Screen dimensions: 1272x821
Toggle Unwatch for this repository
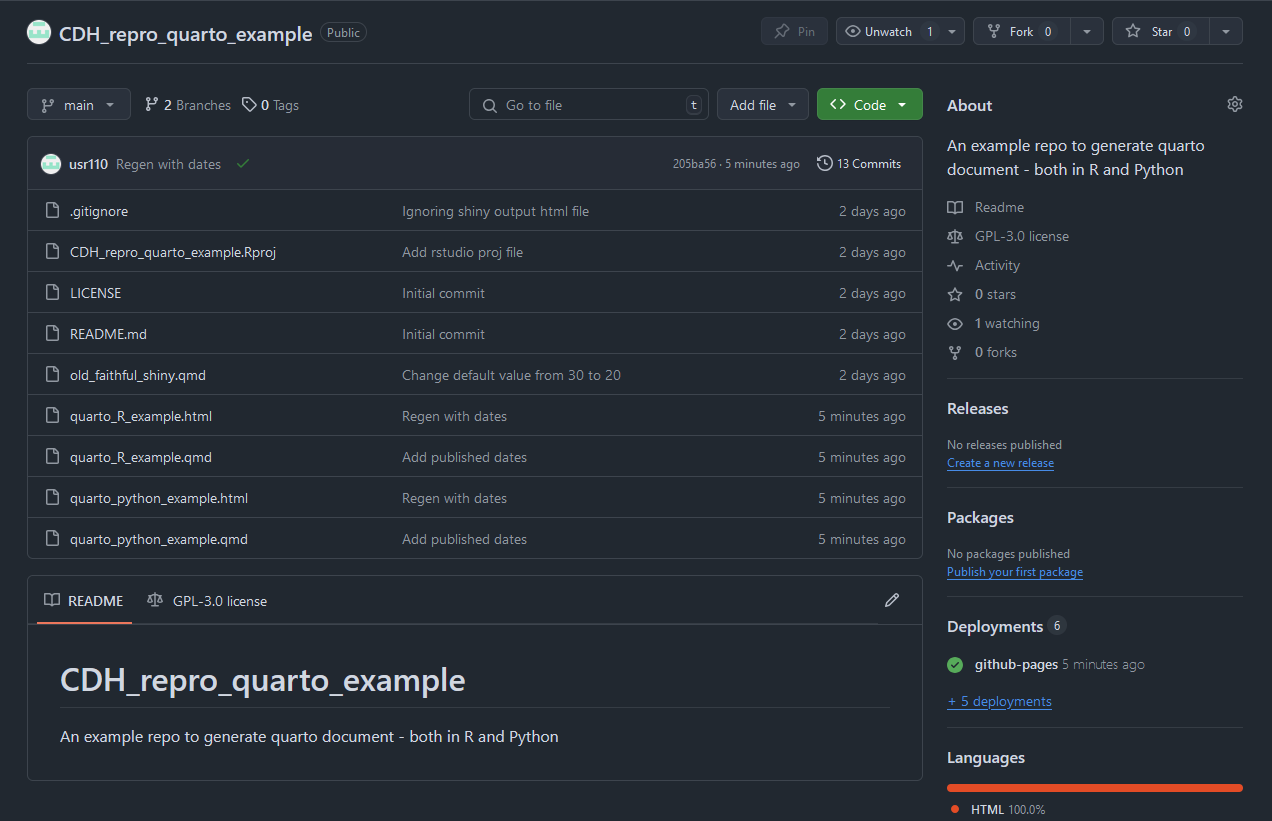(x=889, y=31)
